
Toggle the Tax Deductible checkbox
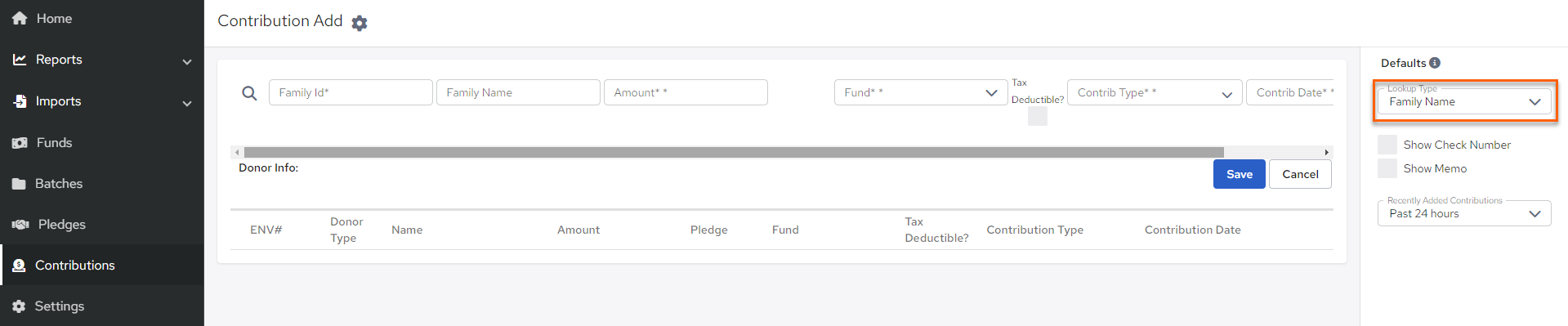pos(1038,116)
